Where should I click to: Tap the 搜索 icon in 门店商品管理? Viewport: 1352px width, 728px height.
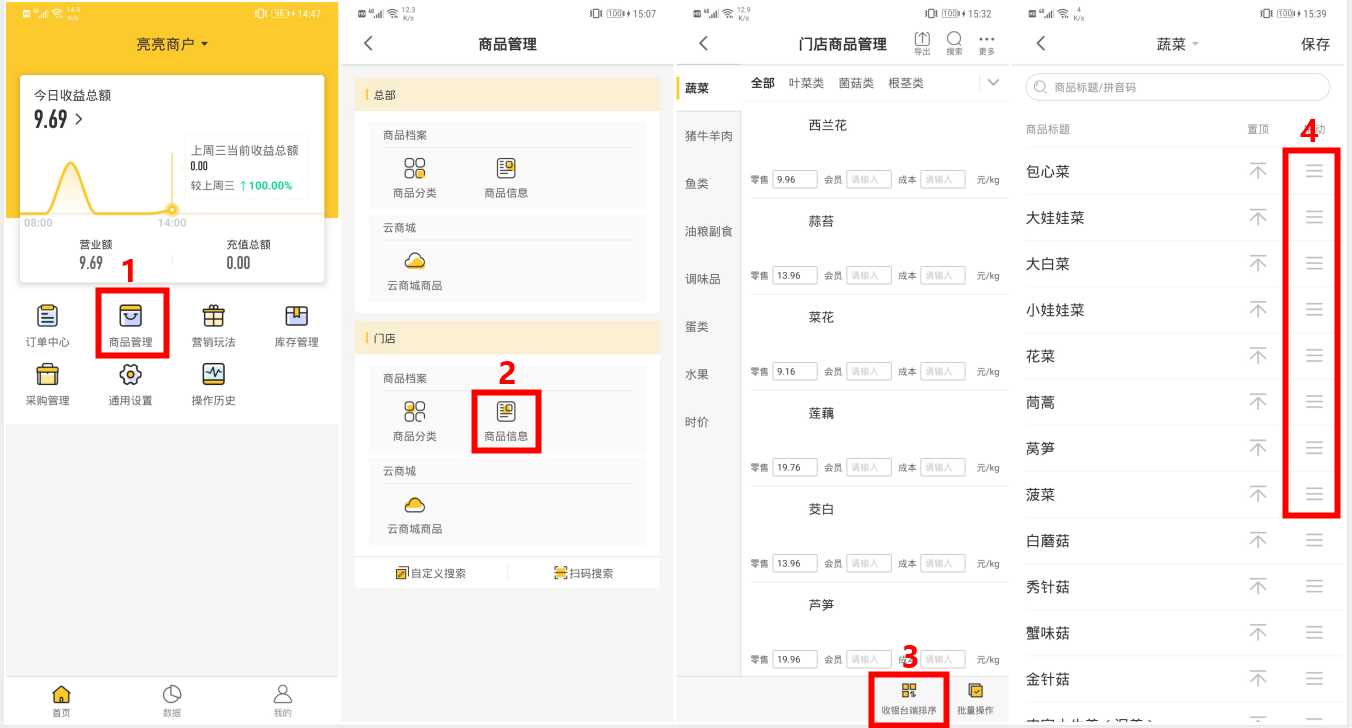[x=954, y=43]
